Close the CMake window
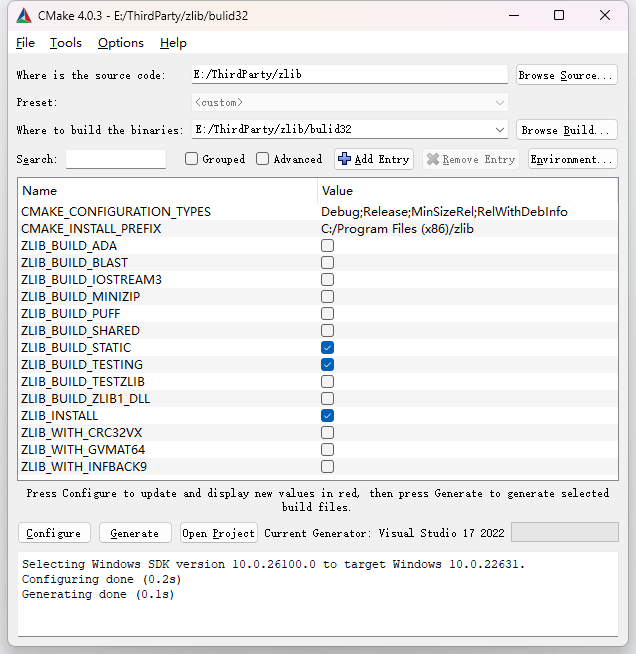Viewport: 636px width, 654px height. (605, 16)
